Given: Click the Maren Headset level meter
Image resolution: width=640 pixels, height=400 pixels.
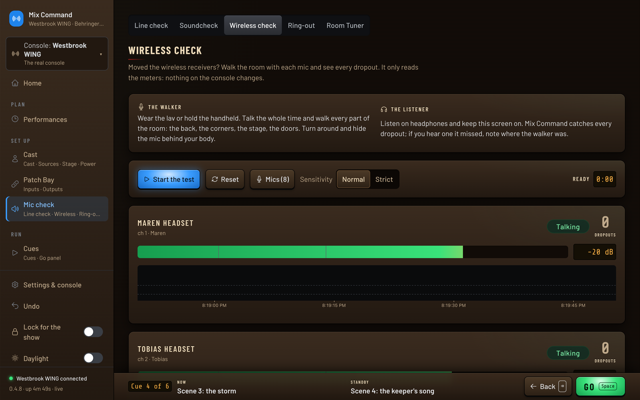Looking at the screenshot, I should click(353, 252).
